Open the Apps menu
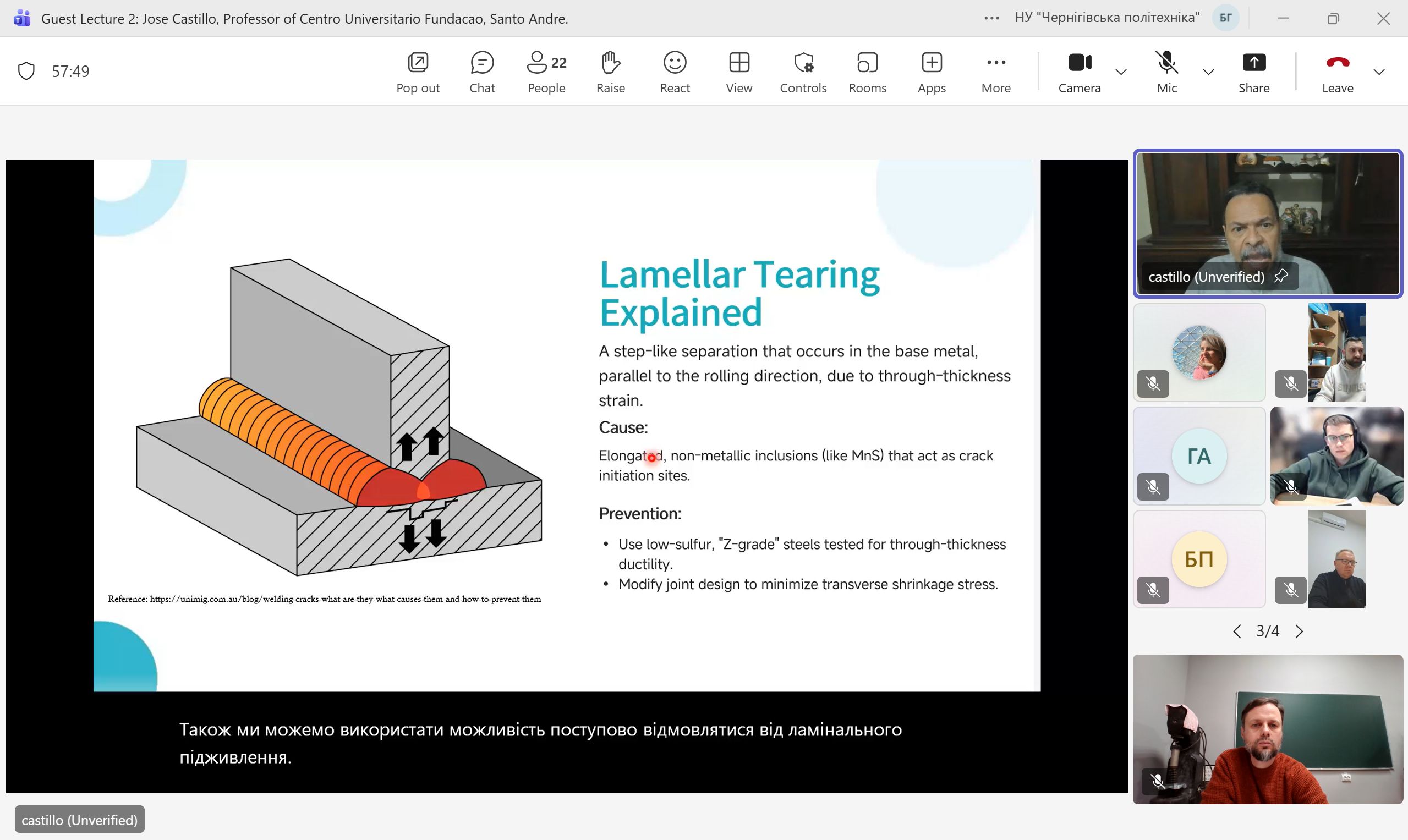Viewport: 1408px width, 840px height. click(932, 72)
